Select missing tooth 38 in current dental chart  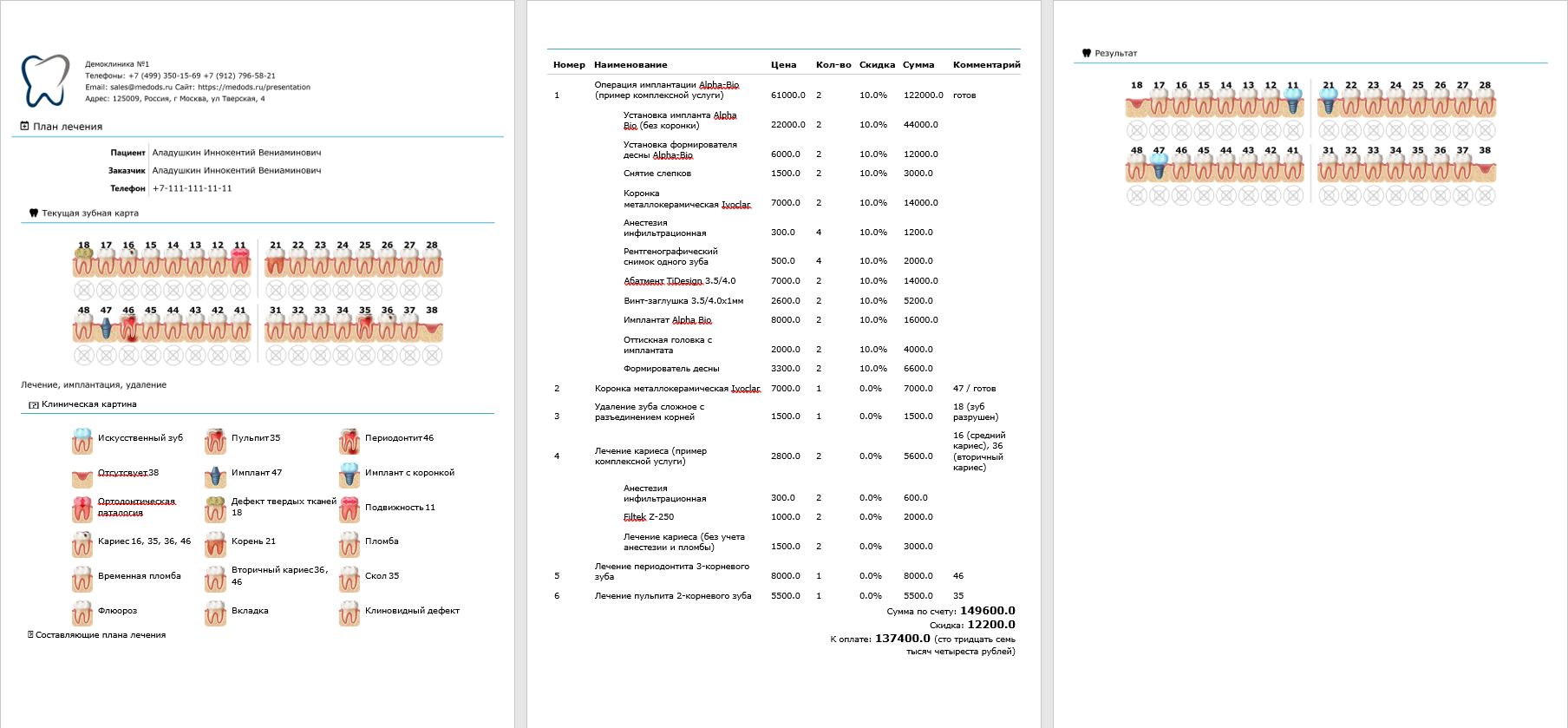tap(432, 329)
